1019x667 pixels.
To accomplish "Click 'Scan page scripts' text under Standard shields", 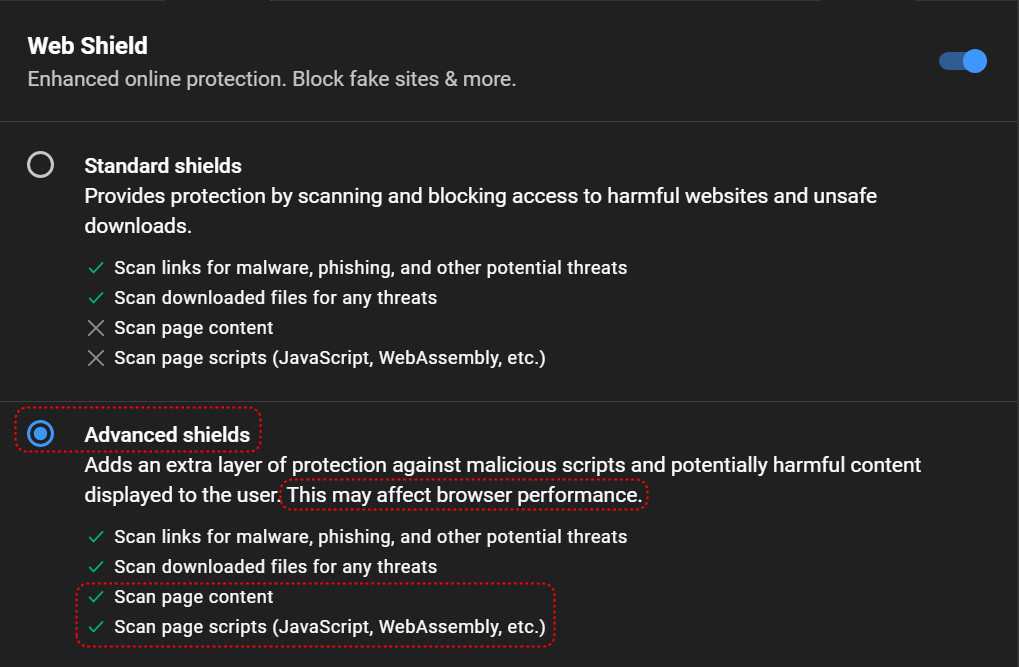I will pyautogui.click(x=330, y=358).
